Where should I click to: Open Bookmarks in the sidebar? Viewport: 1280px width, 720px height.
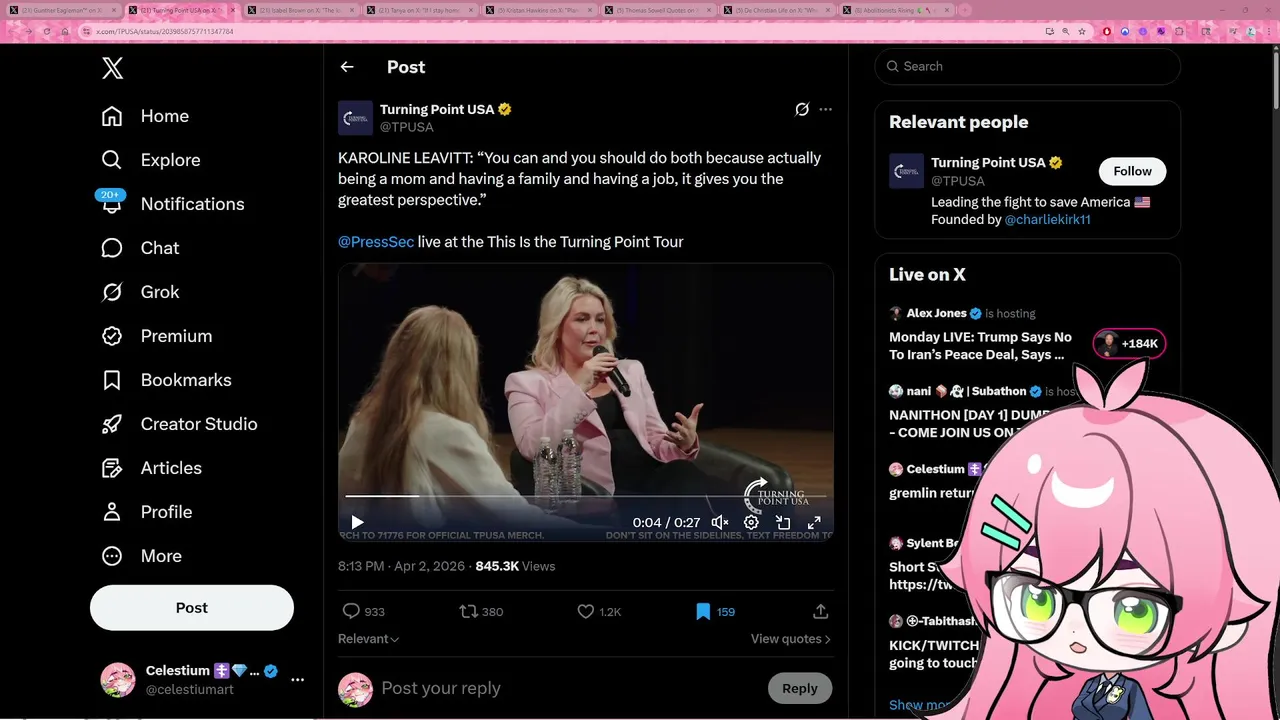point(166,380)
